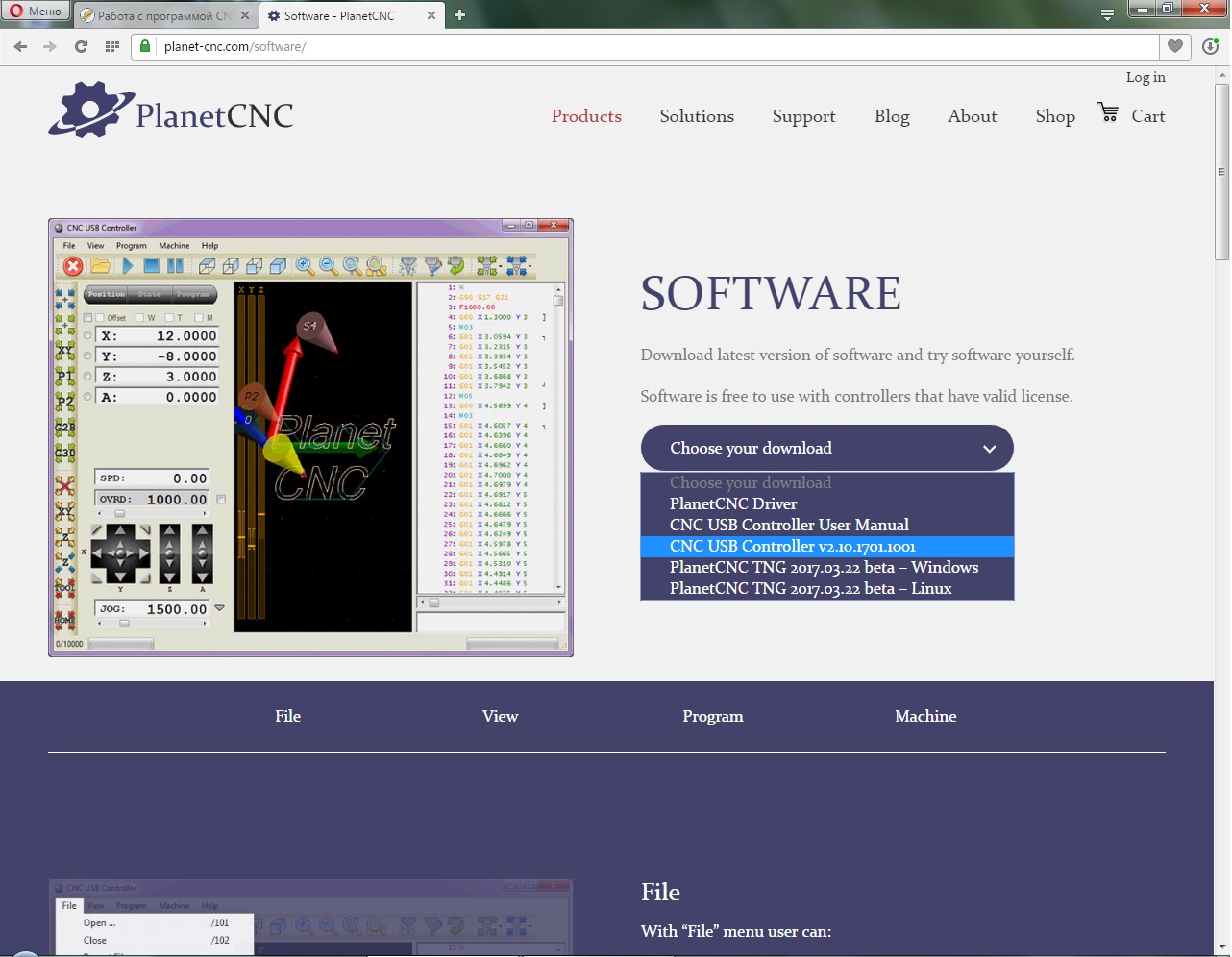Switch to the View section tab

tap(500, 716)
